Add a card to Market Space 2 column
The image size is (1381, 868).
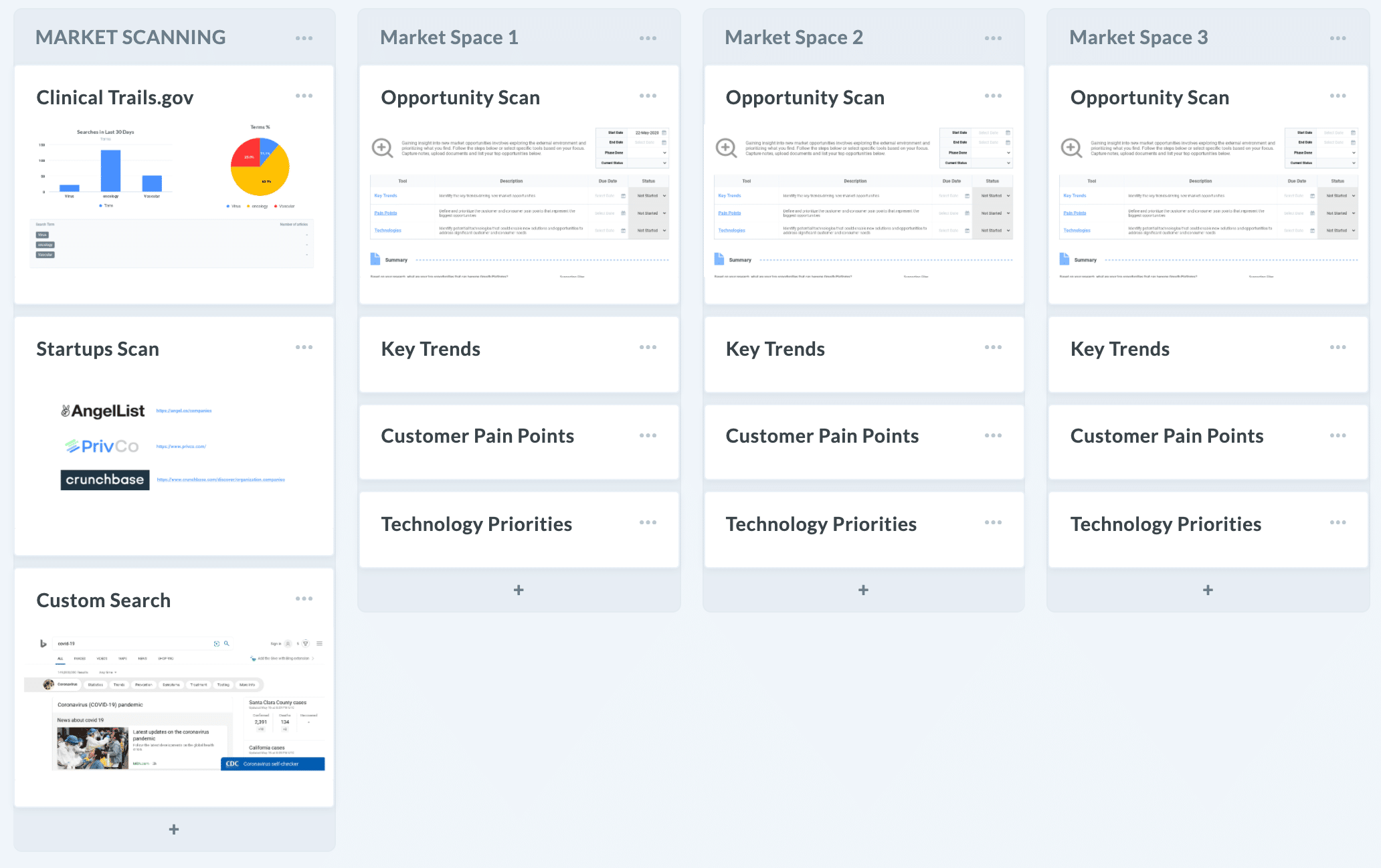click(864, 590)
